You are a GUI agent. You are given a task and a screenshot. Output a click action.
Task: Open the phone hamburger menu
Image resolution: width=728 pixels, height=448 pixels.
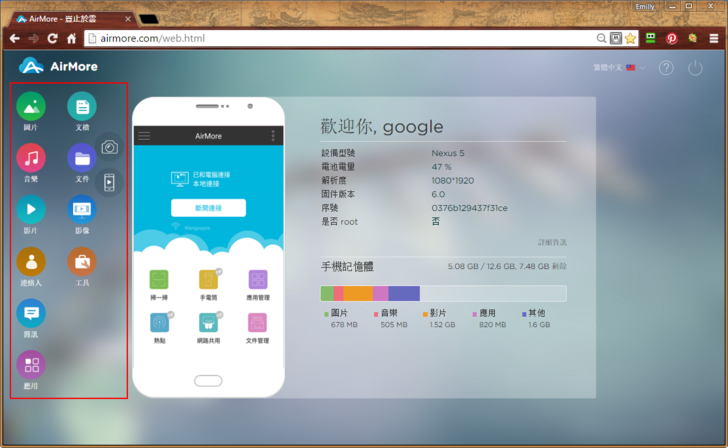tap(144, 136)
